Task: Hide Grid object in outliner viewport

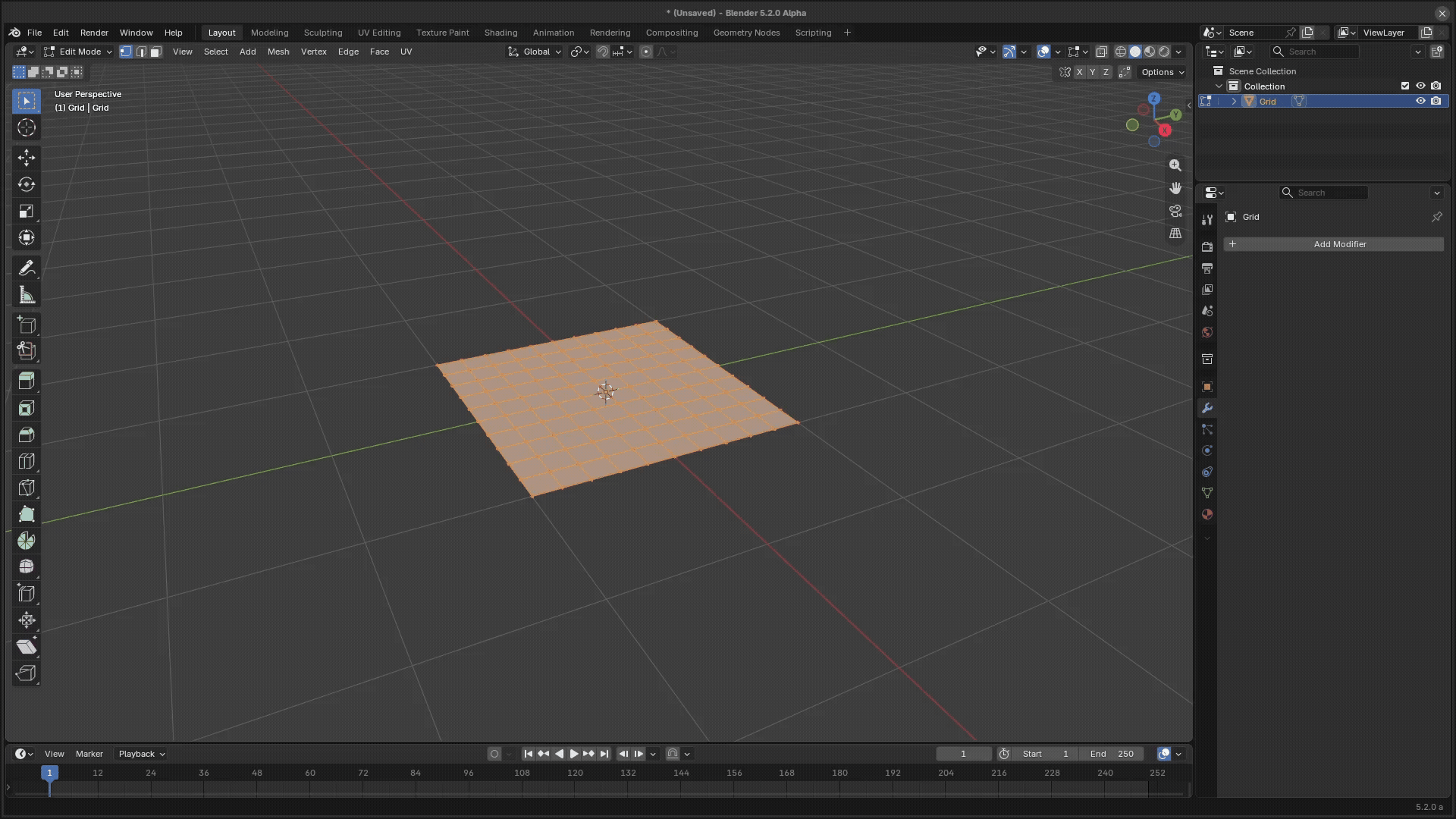Action: (1420, 101)
